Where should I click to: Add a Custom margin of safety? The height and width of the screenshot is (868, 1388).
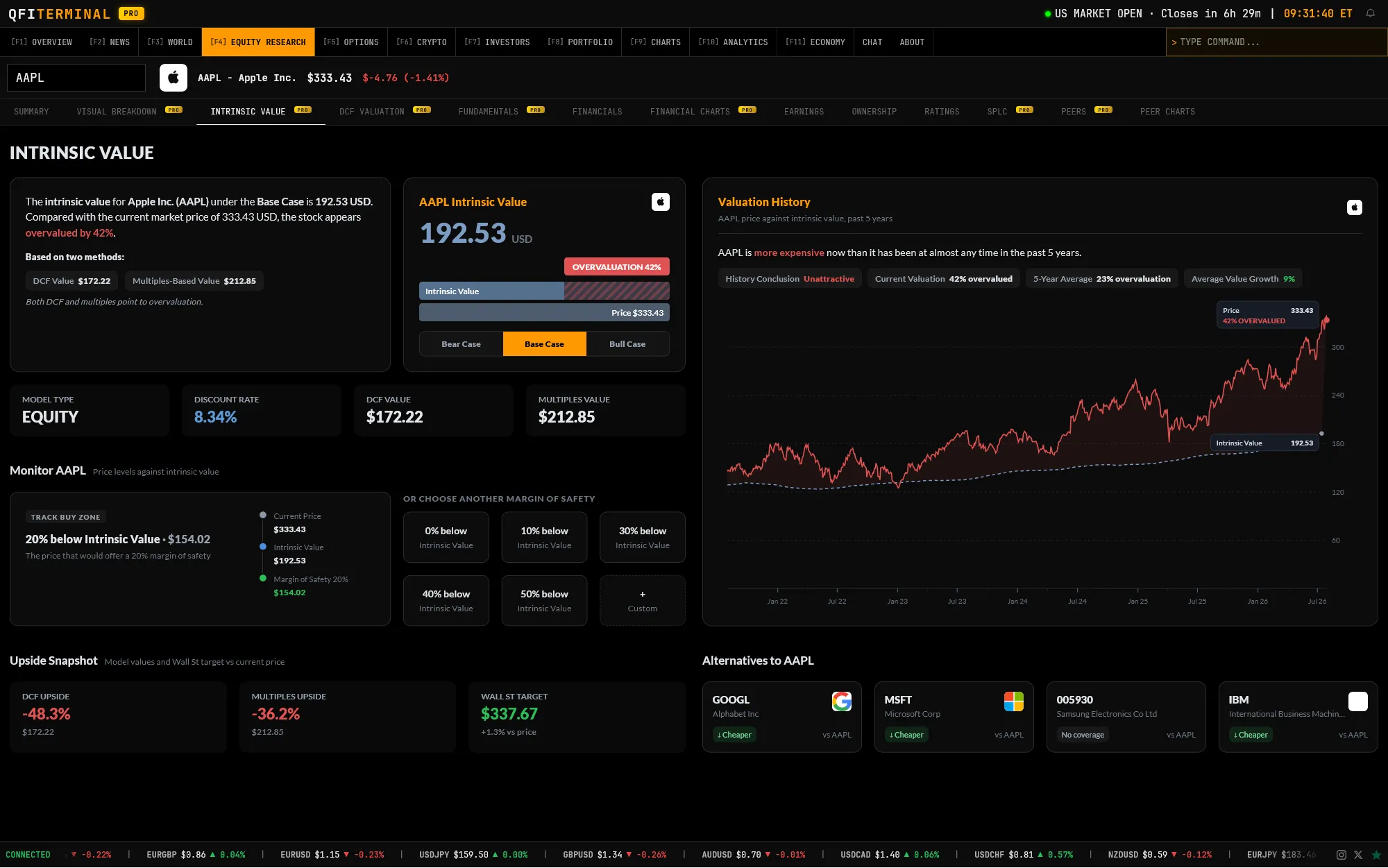(643, 601)
